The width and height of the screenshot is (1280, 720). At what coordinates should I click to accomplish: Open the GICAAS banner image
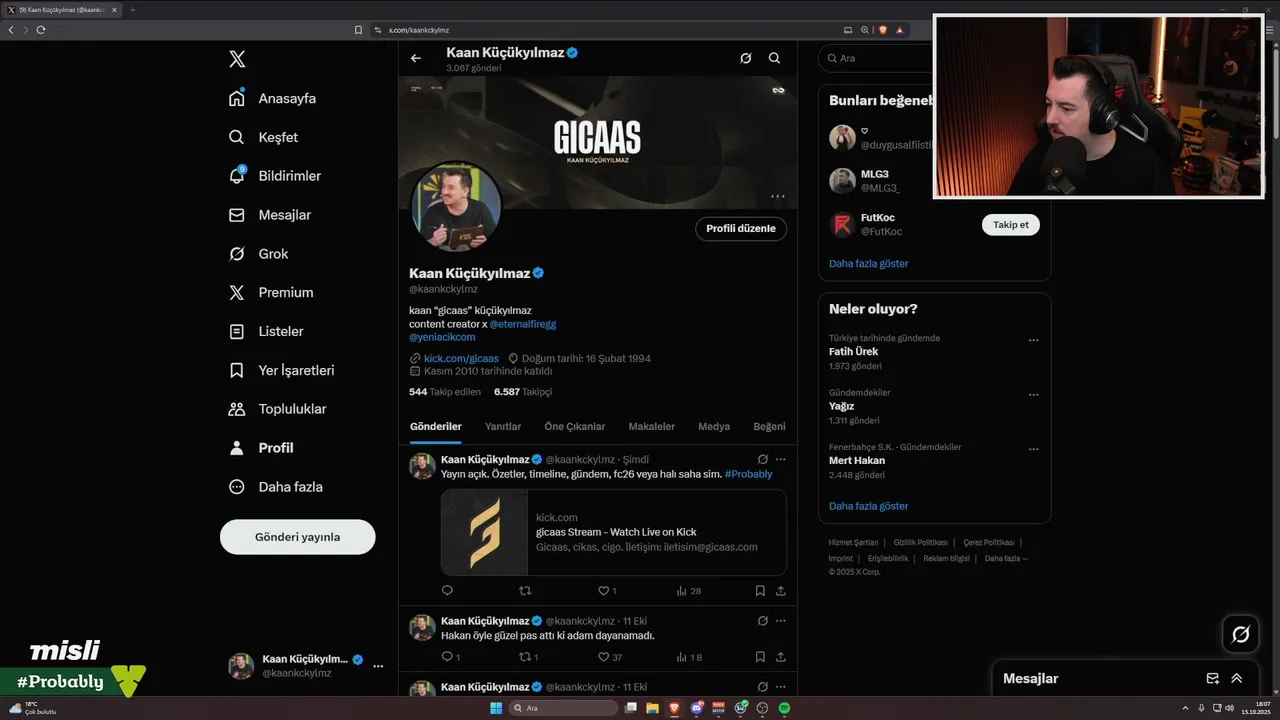[x=598, y=142]
